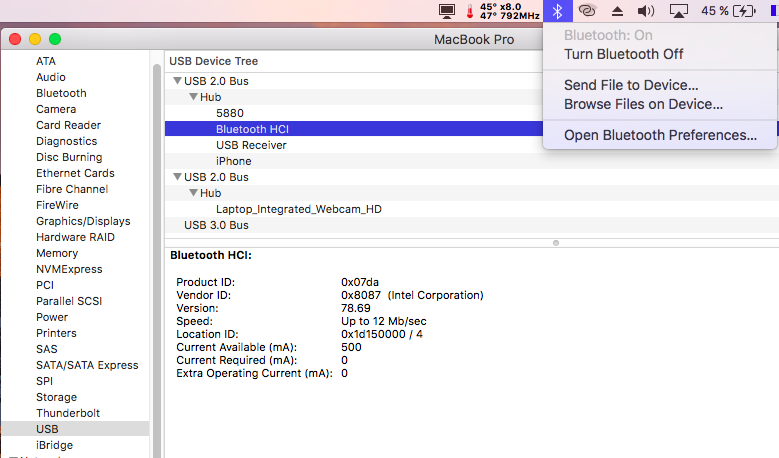
Task: Select Audio in the sidebar
Action: [x=51, y=77]
